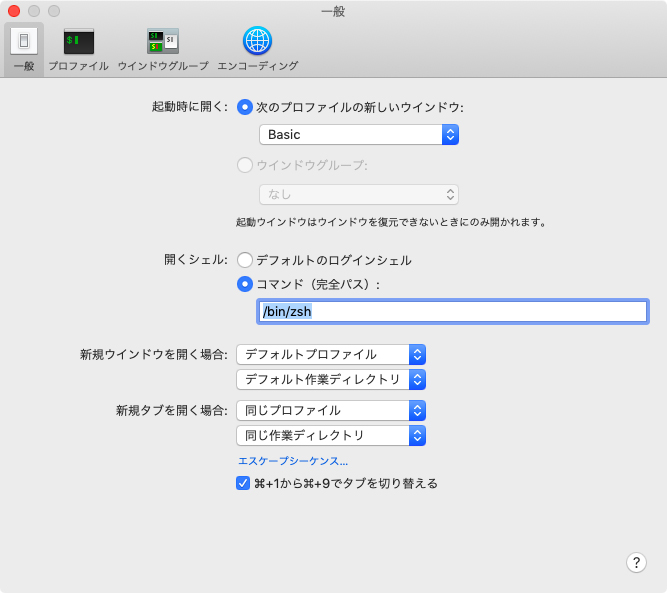
Task: Click the 一般 window title text
Action: [x=333, y=11]
